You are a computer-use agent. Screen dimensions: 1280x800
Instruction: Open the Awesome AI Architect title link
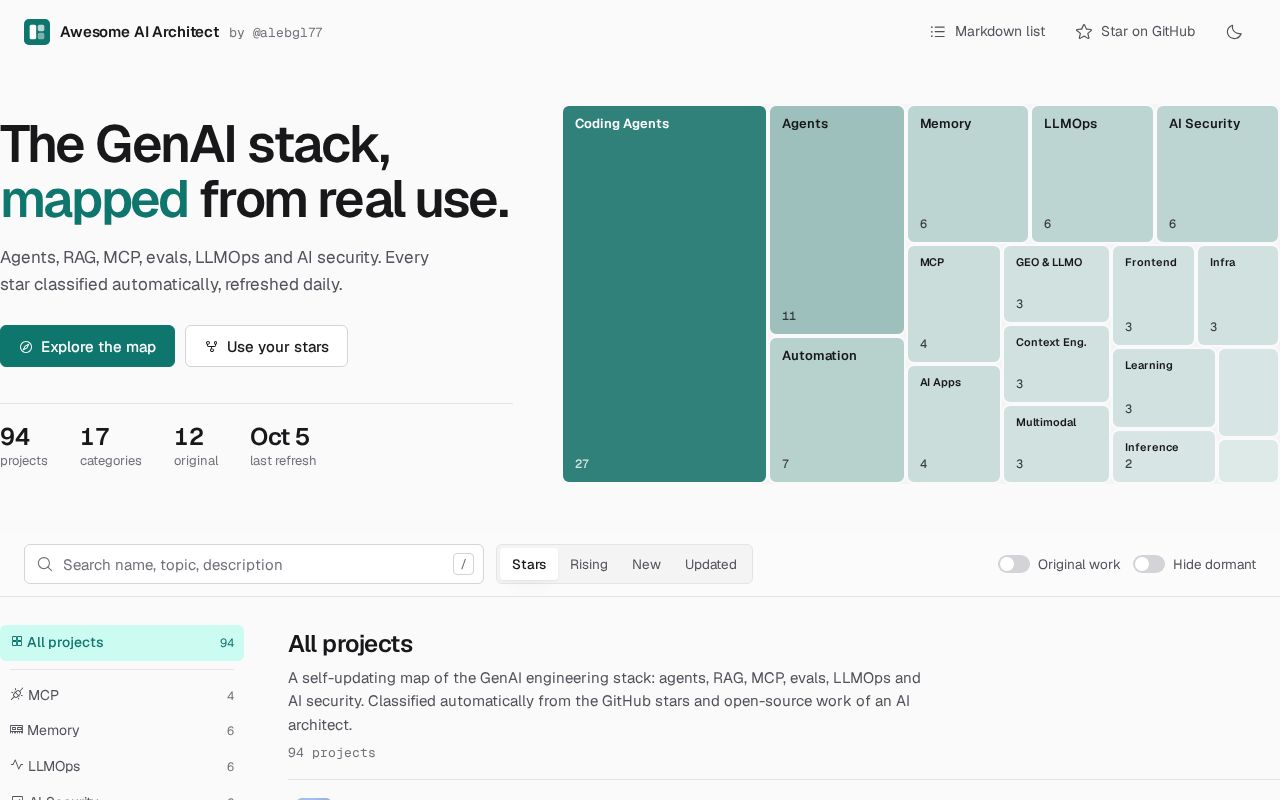(x=139, y=32)
